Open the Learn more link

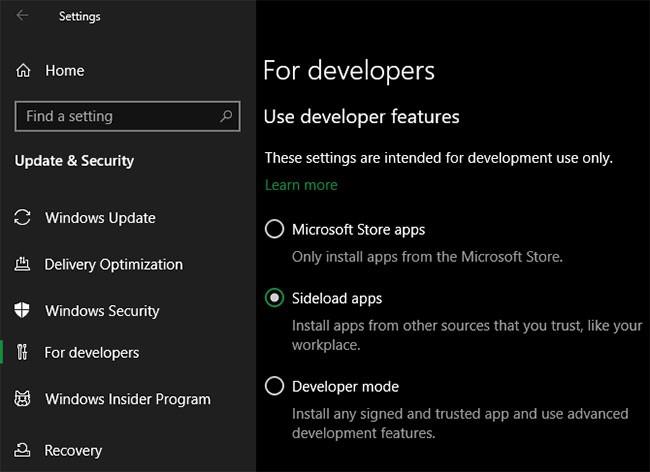(x=301, y=185)
